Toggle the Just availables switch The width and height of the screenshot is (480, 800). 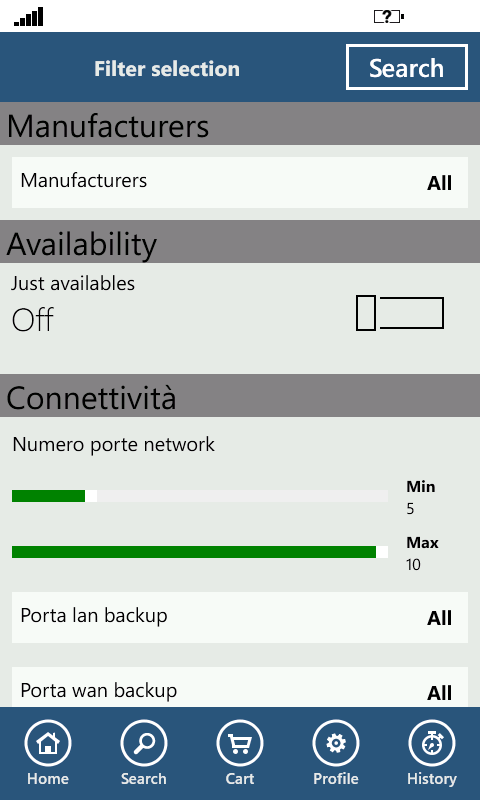coord(400,313)
